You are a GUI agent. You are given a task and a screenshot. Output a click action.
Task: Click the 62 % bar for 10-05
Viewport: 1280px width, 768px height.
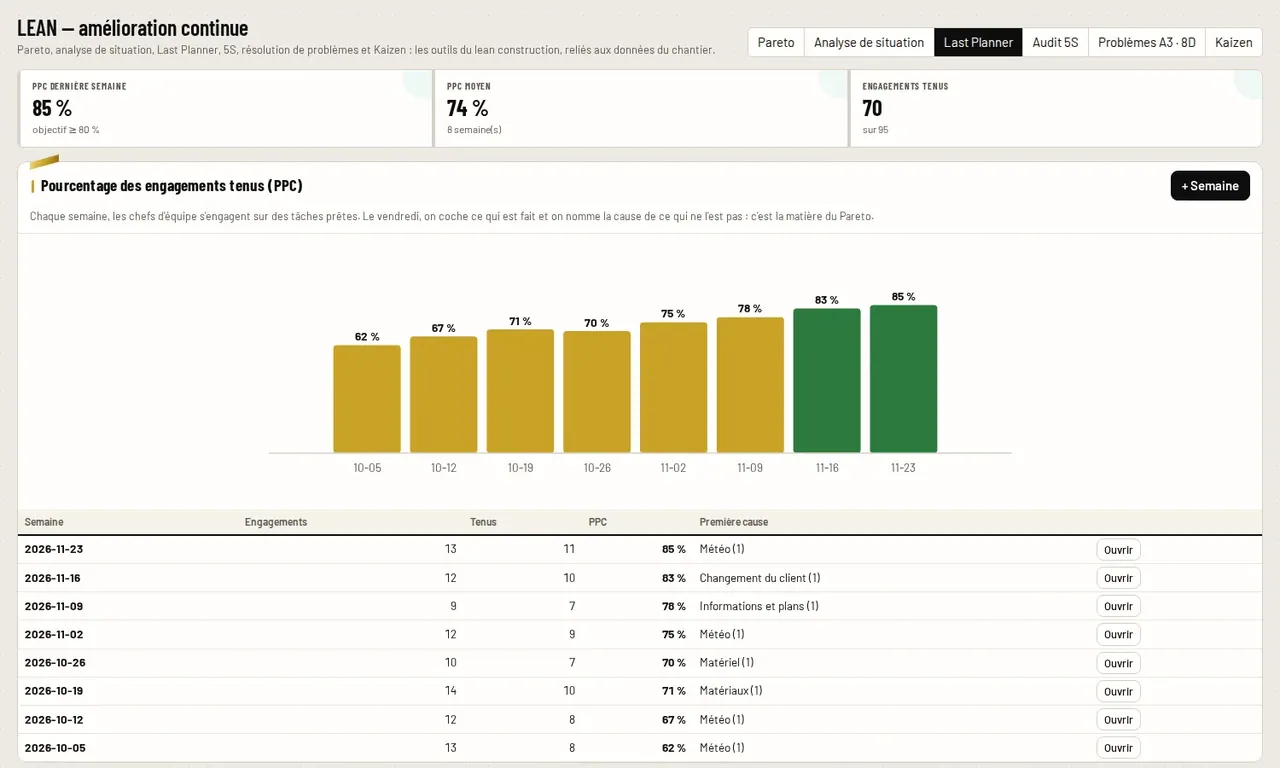point(367,399)
